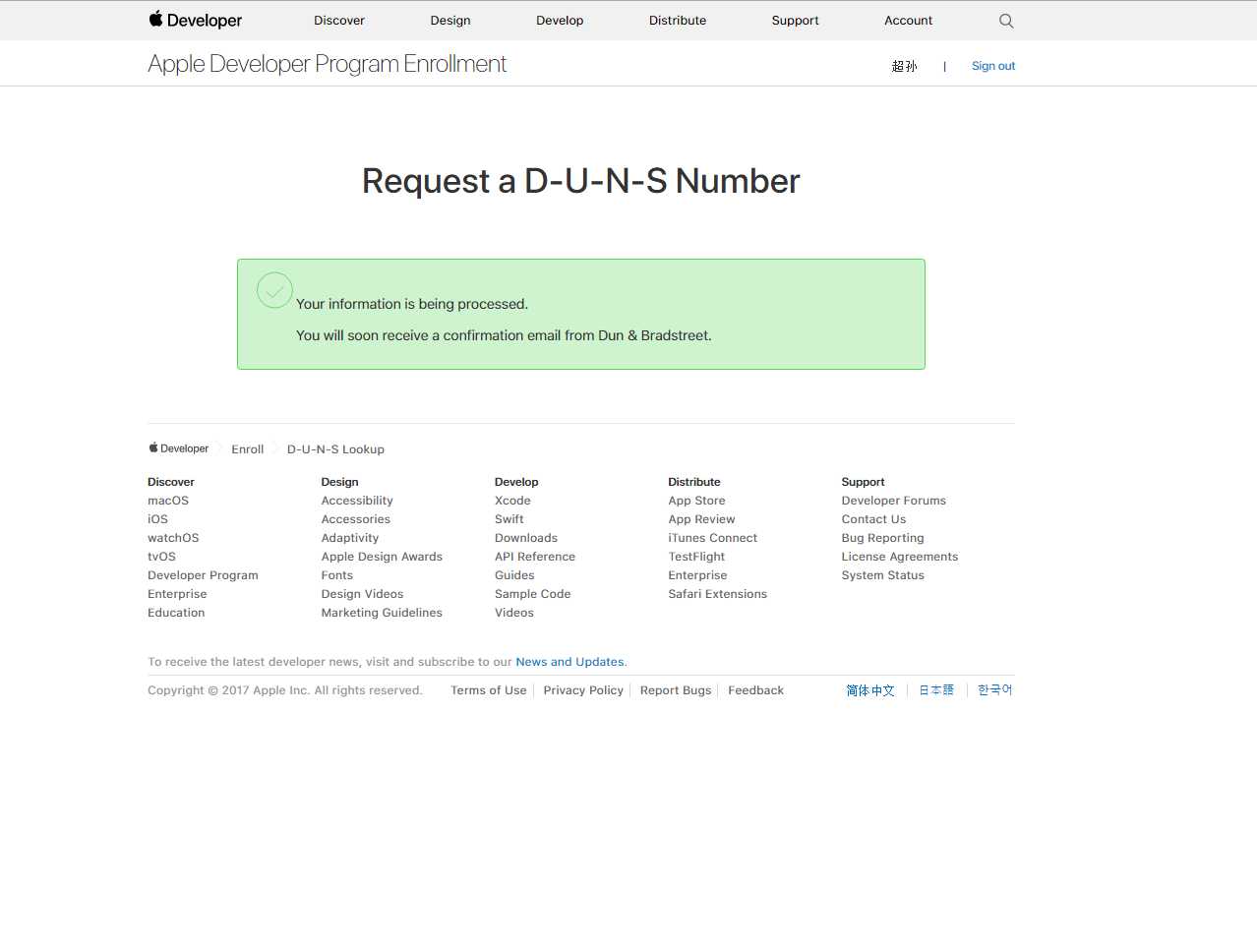This screenshot has height=952, width=1257.
Task: Open the search magnifier icon
Action: (1006, 21)
